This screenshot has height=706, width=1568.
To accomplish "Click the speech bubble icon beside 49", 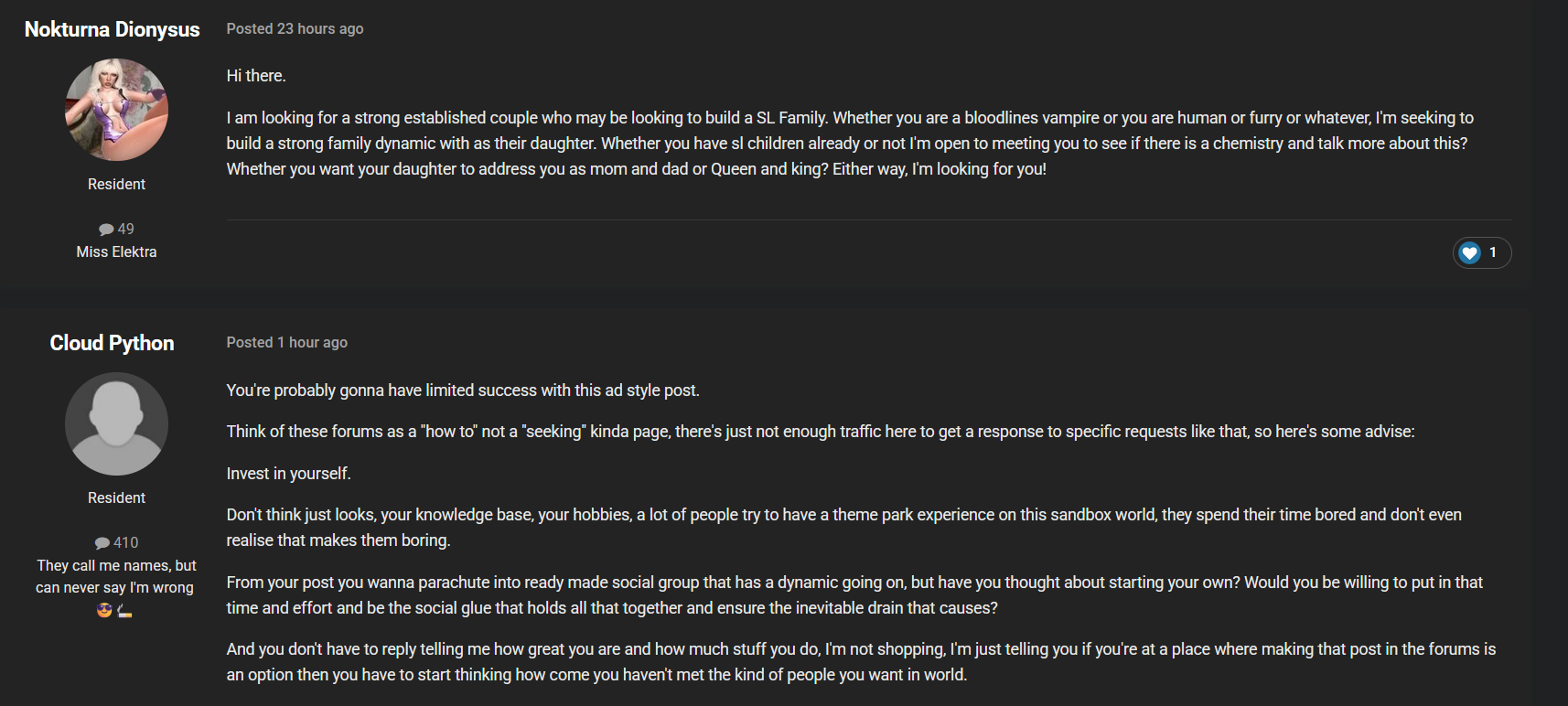I will (x=106, y=230).
